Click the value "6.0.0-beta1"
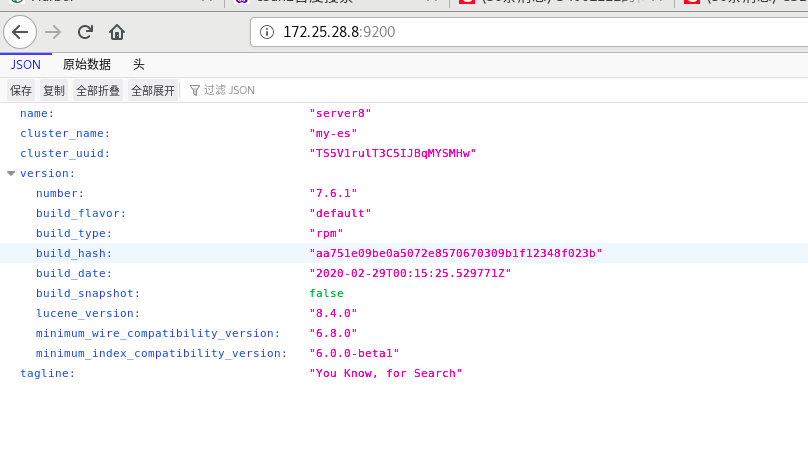Viewport: 808px width, 474px height. (354, 353)
